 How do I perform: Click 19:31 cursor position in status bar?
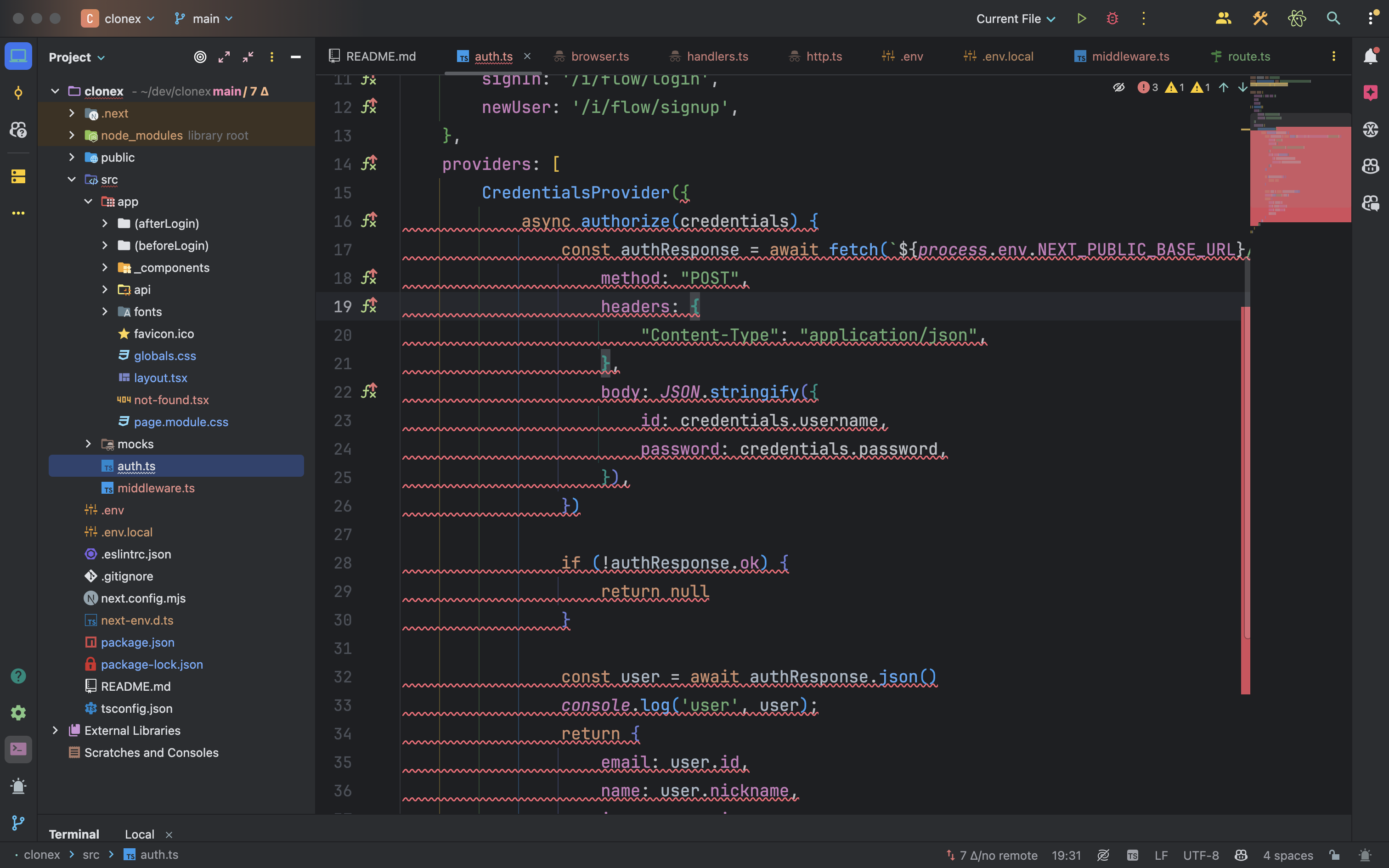tap(1066, 855)
